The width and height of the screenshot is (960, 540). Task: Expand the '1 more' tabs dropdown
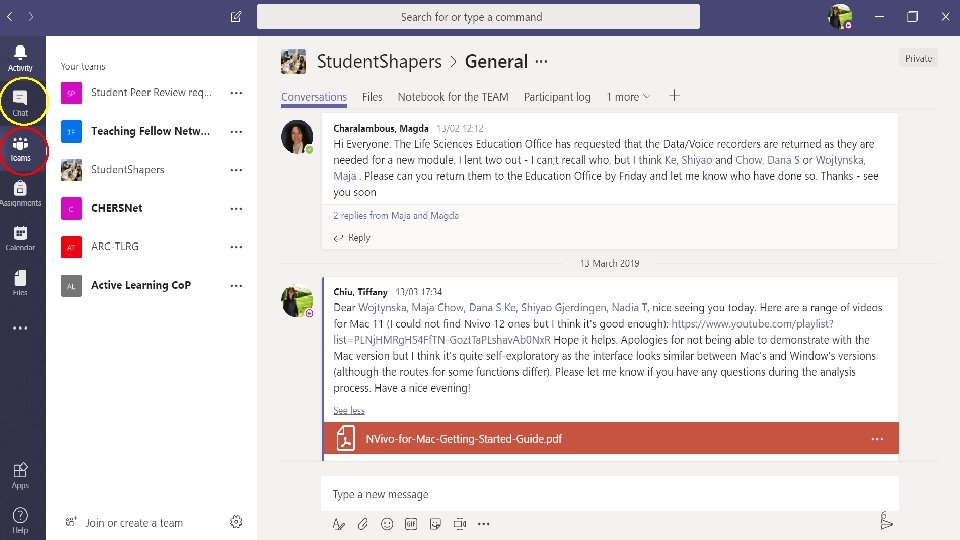coord(628,97)
